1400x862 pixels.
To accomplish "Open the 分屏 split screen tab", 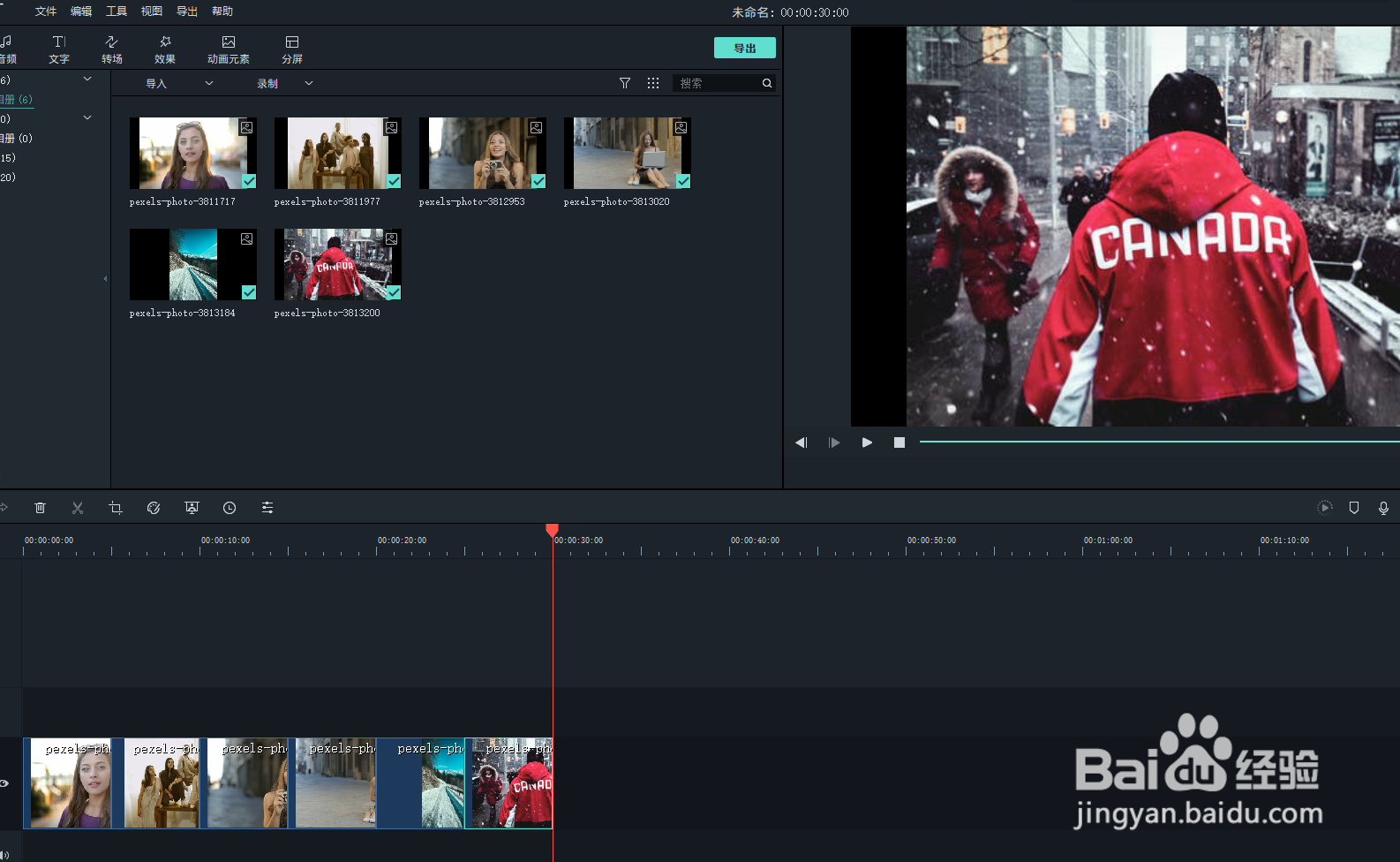I will click(292, 49).
